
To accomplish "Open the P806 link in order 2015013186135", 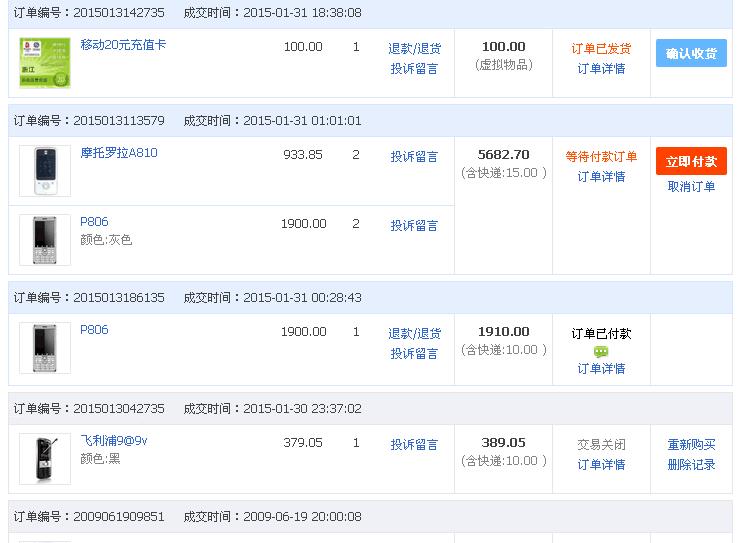I will click(94, 330).
